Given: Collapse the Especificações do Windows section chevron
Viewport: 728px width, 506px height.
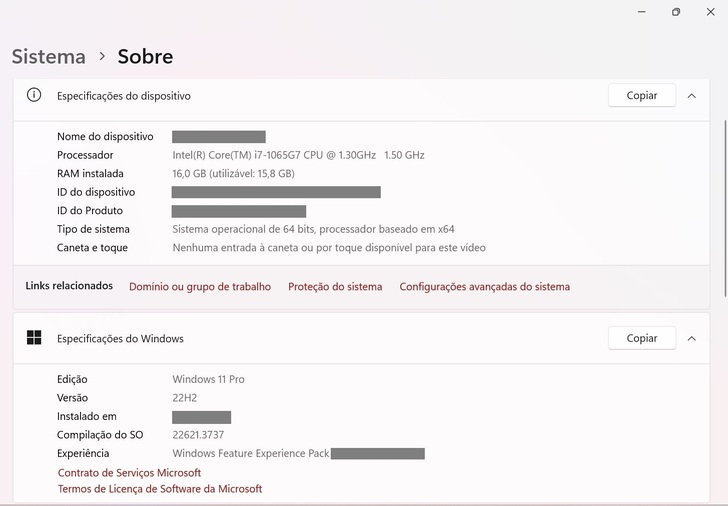Looking at the screenshot, I should coord(691,338).
